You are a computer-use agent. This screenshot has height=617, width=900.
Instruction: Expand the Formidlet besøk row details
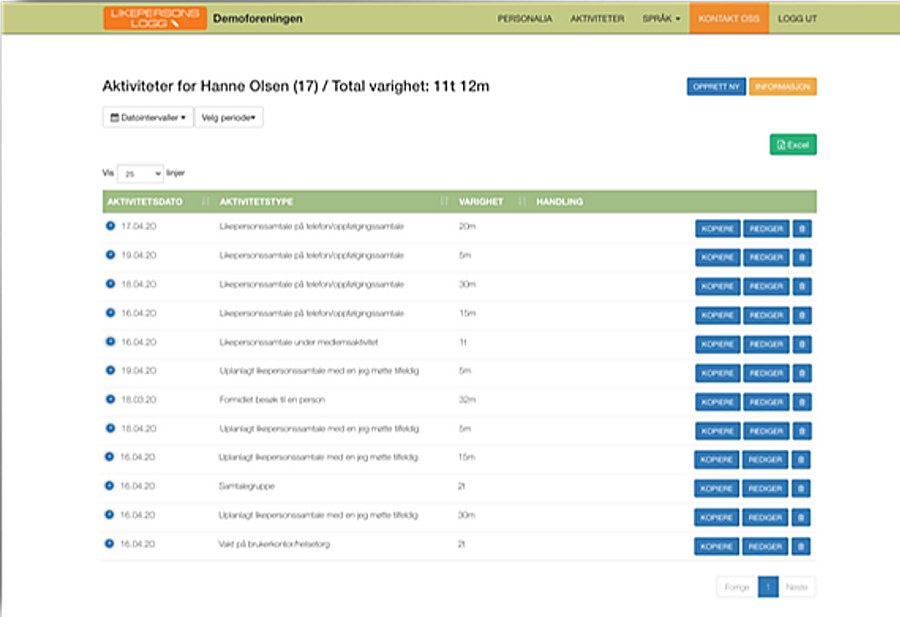pyautogui.click(x=110, y=399)
